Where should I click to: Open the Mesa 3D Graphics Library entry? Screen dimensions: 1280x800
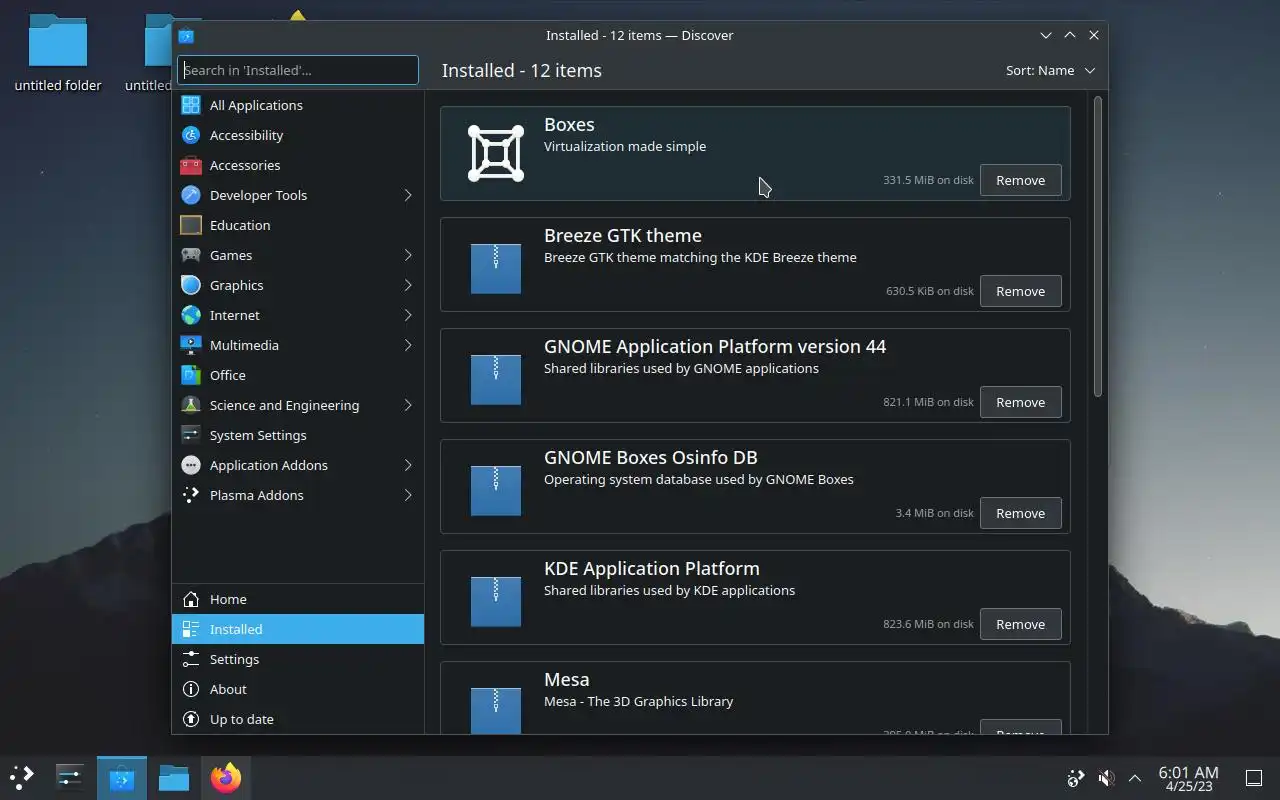755,697
